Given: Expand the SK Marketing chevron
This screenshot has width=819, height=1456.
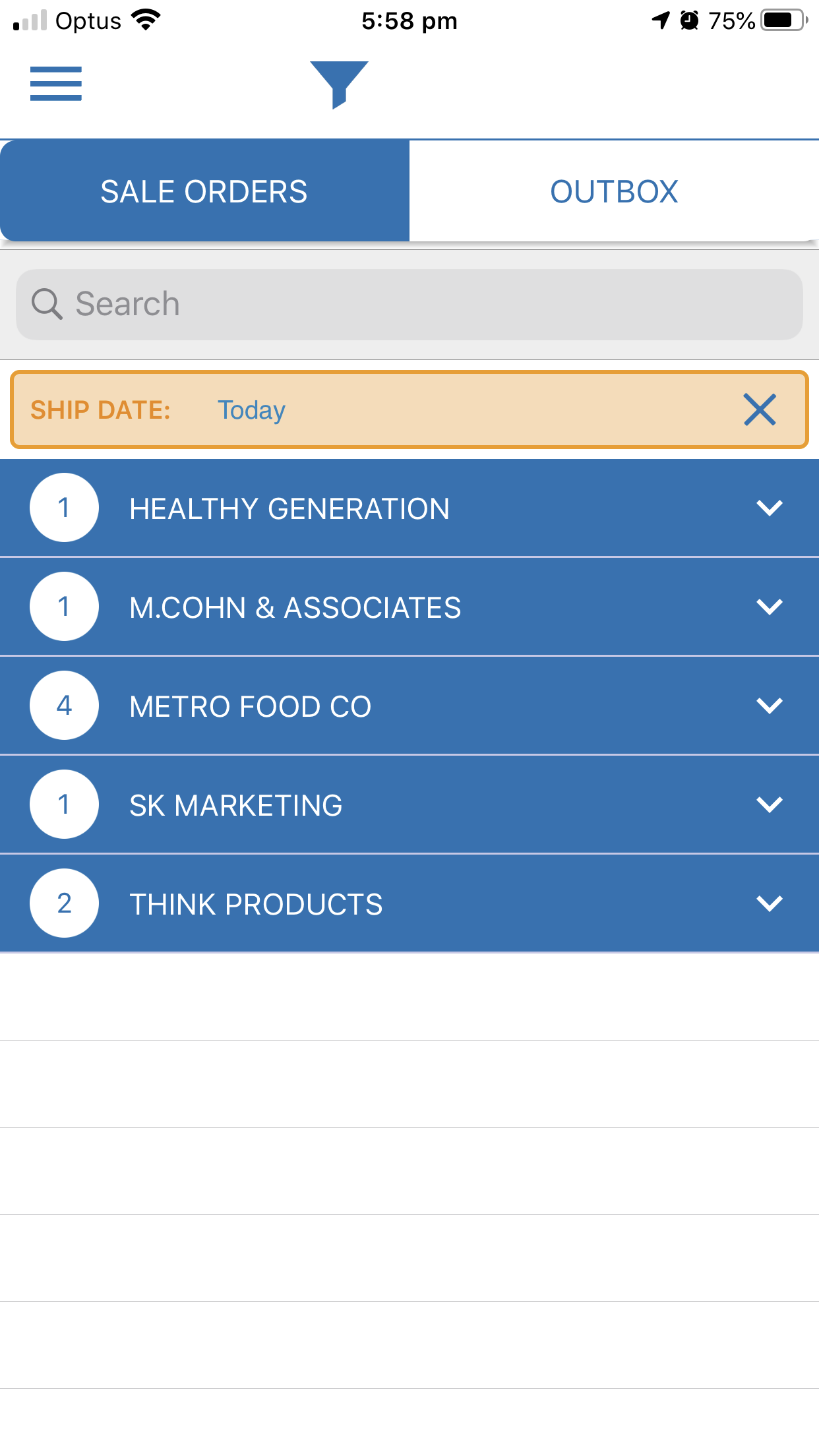Looking at the screenshot, I should coord(769,804).
